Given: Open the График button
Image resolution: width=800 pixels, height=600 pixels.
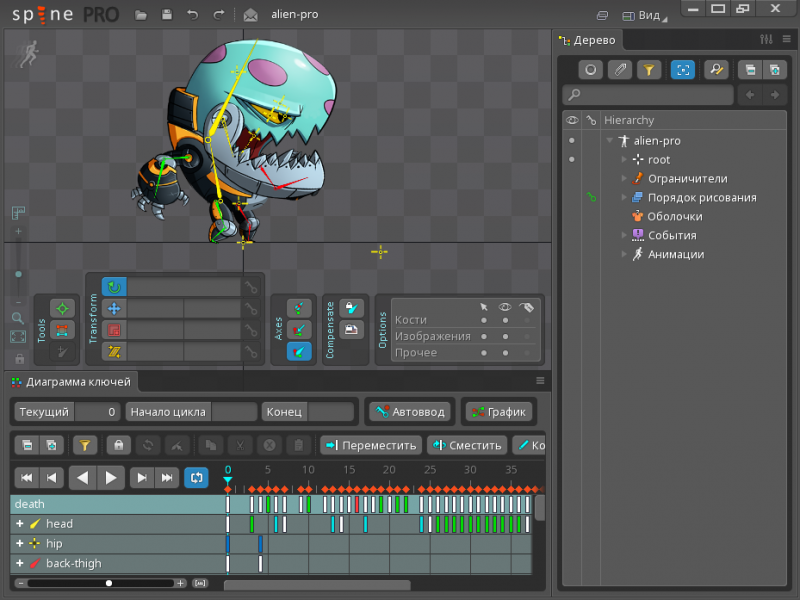Looking at the screenshot, I should (x=498, y=412).
